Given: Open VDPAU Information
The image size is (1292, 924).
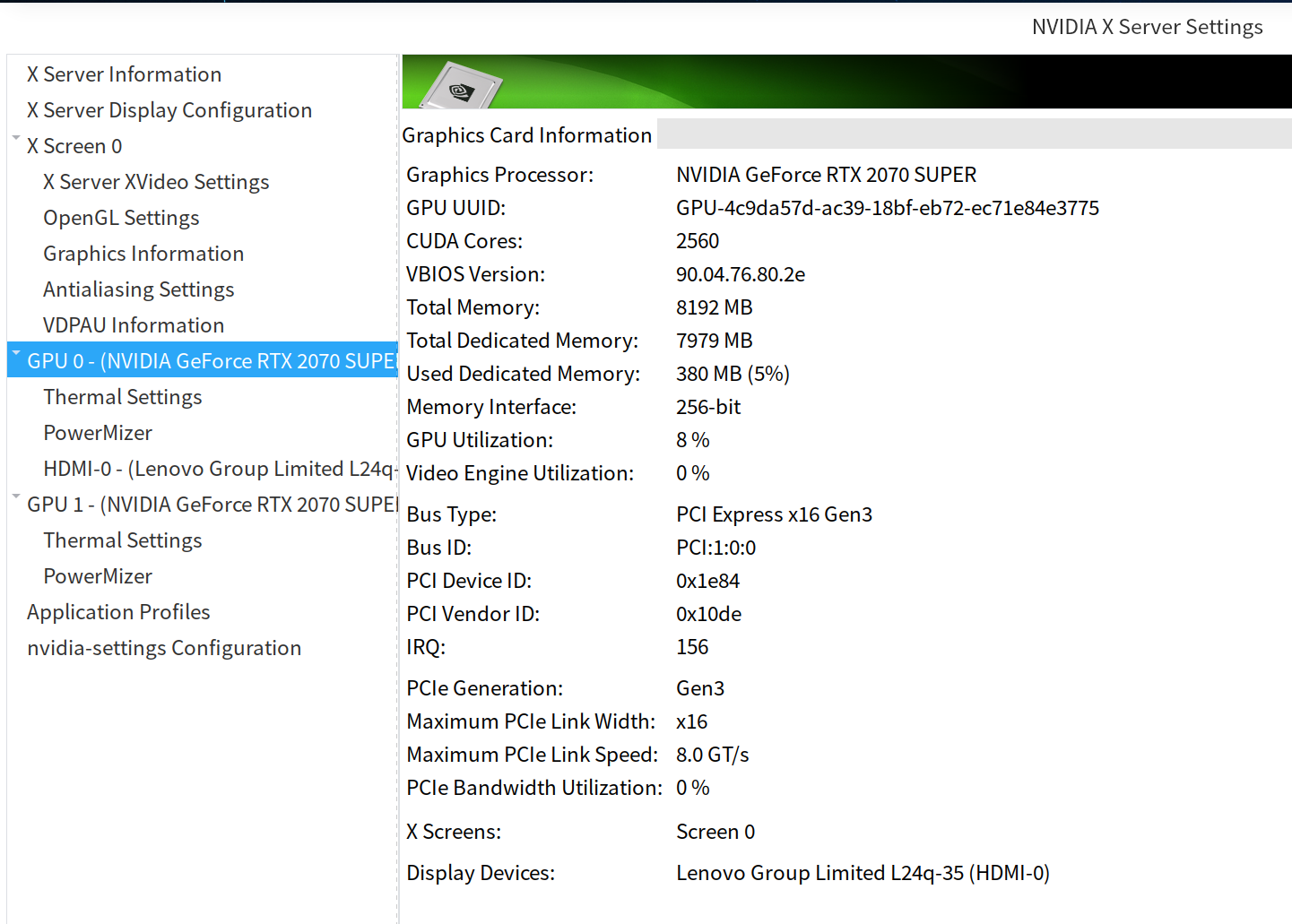Looking at the screenshot, I should pyautogui.click(x=134, y=325).
